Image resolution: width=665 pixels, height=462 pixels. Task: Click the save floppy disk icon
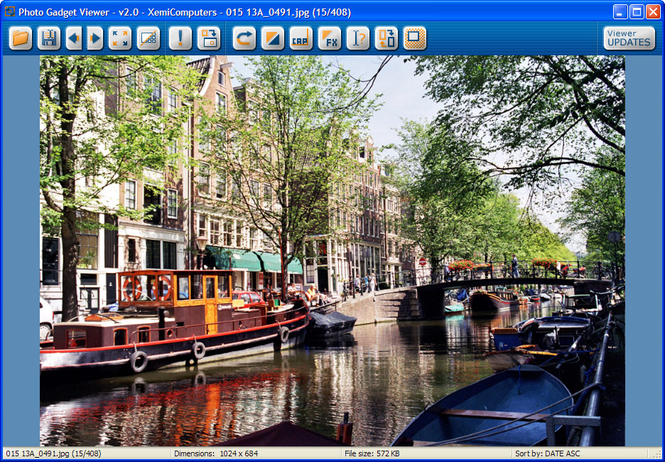pos(48,38)
